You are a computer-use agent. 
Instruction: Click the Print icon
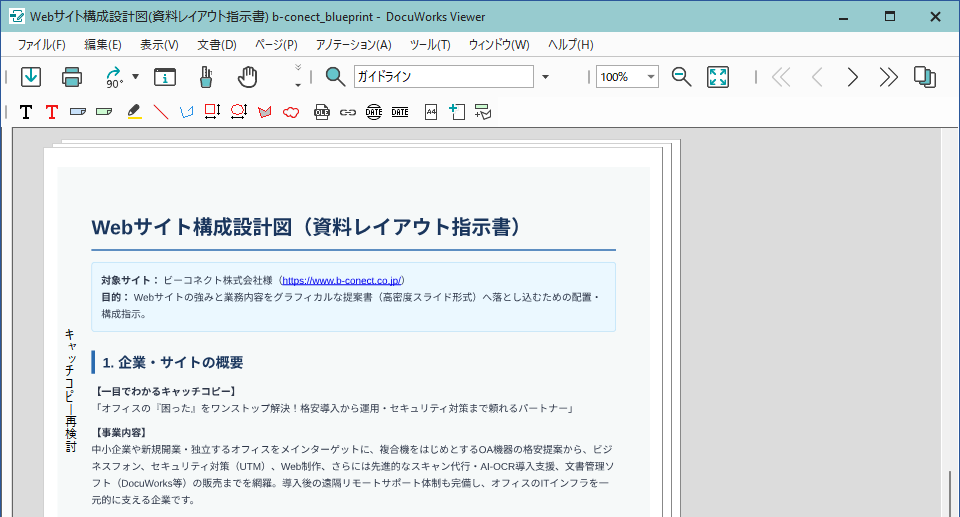72,77
